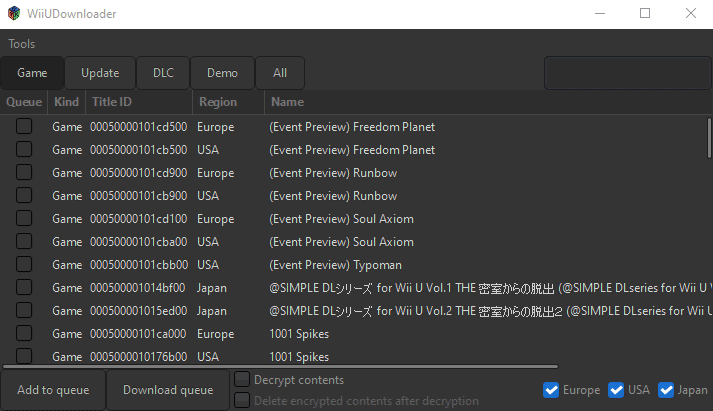Check queue box for Europe Runbow preview
Image resolution: width=713 pixels, height=411 pixels.
(24, 172)
